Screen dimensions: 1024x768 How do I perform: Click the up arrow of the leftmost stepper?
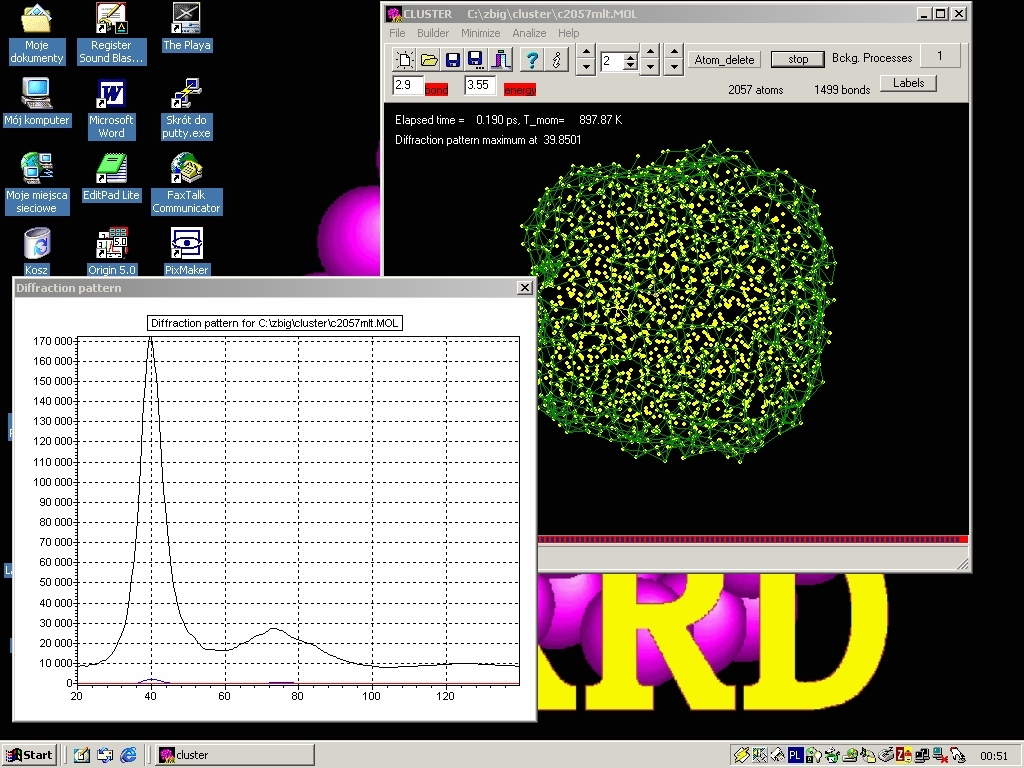tap(586, 52)
